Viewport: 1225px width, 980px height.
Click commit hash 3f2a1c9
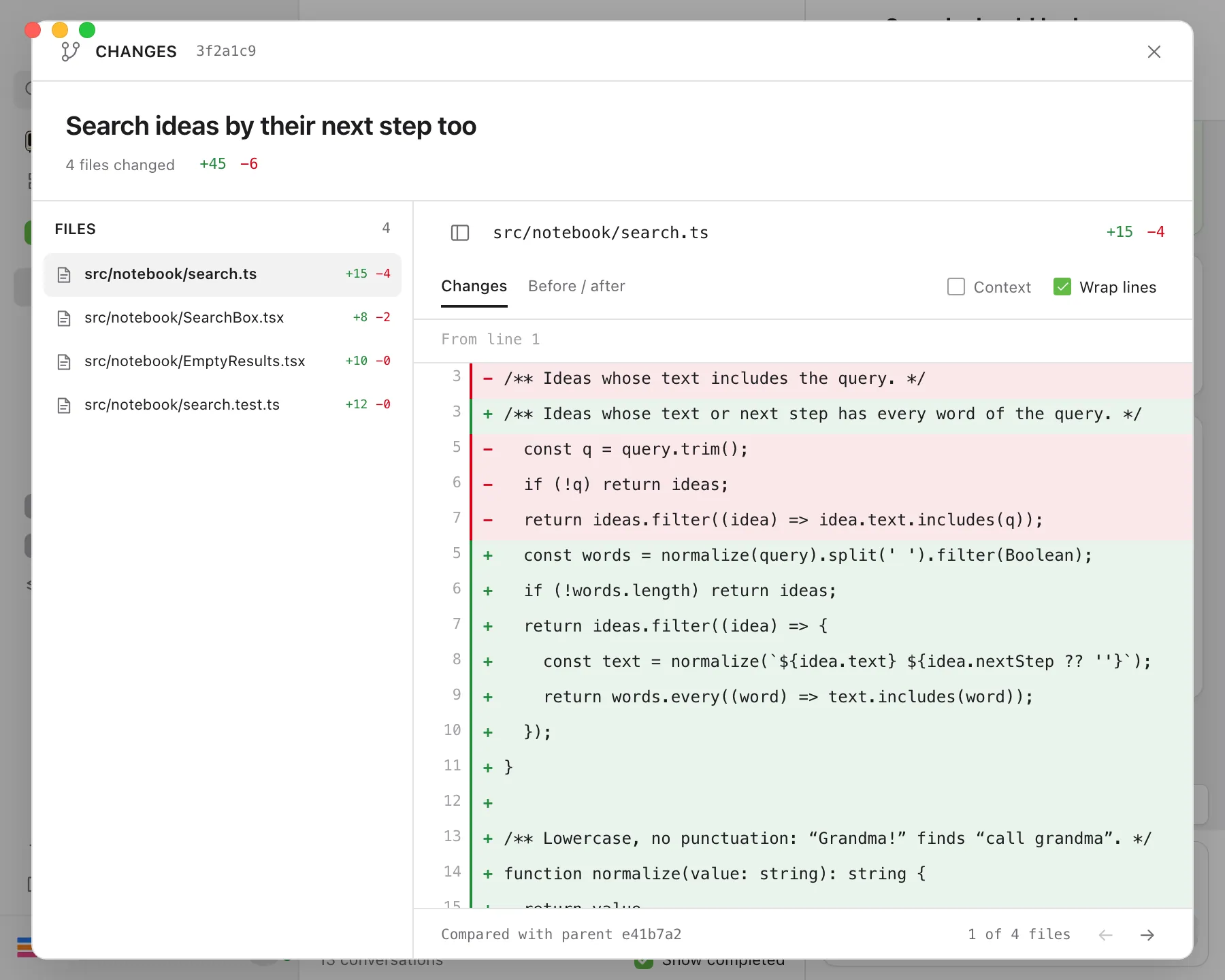click(226, 51)
